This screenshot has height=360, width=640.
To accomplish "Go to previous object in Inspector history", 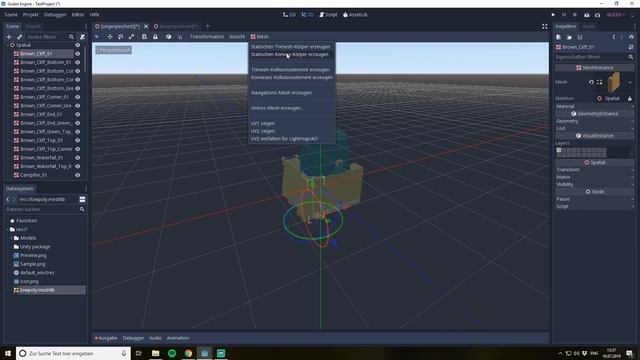I will [x=613, y=37].
